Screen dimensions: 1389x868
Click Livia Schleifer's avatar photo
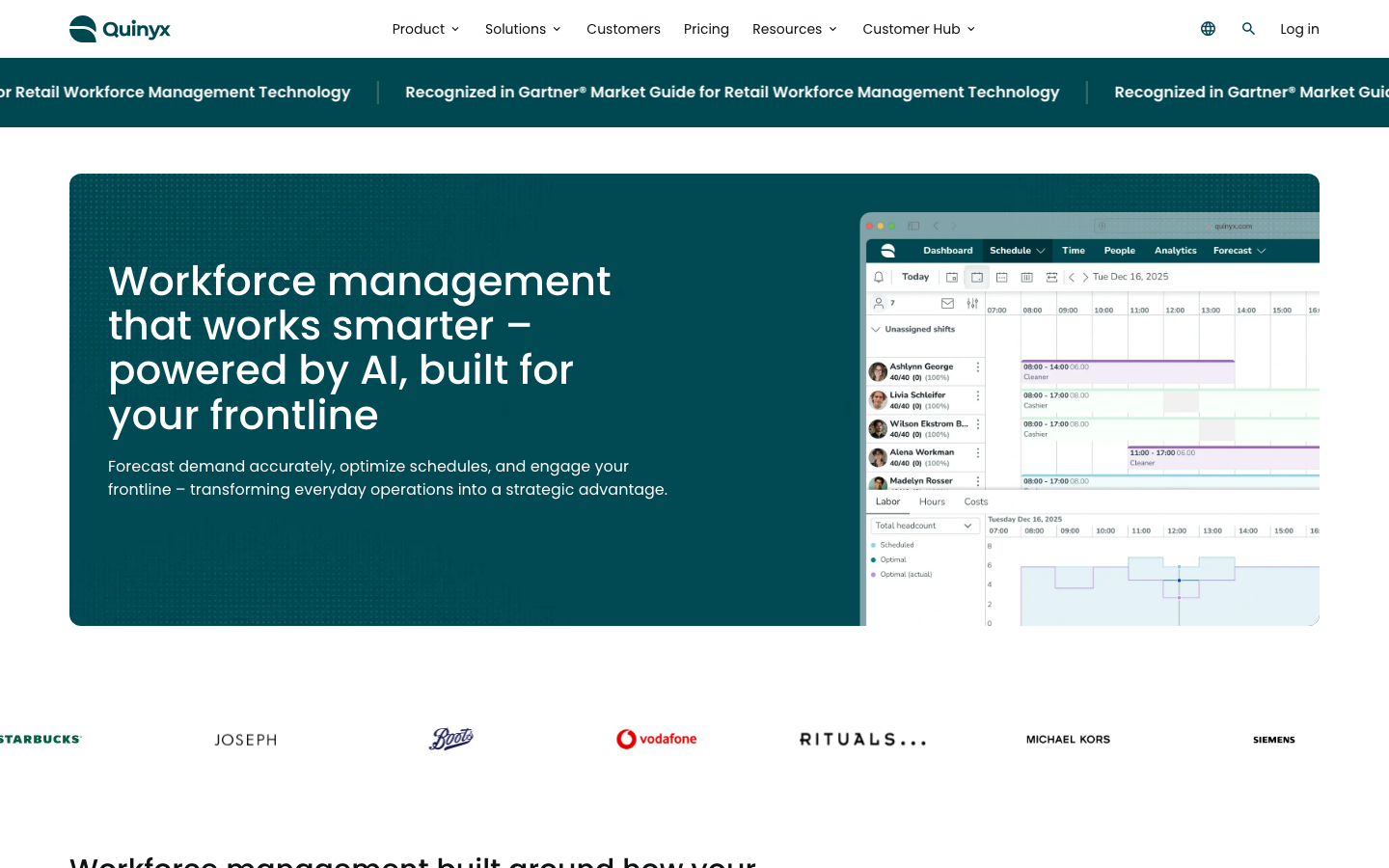point(878,400)
